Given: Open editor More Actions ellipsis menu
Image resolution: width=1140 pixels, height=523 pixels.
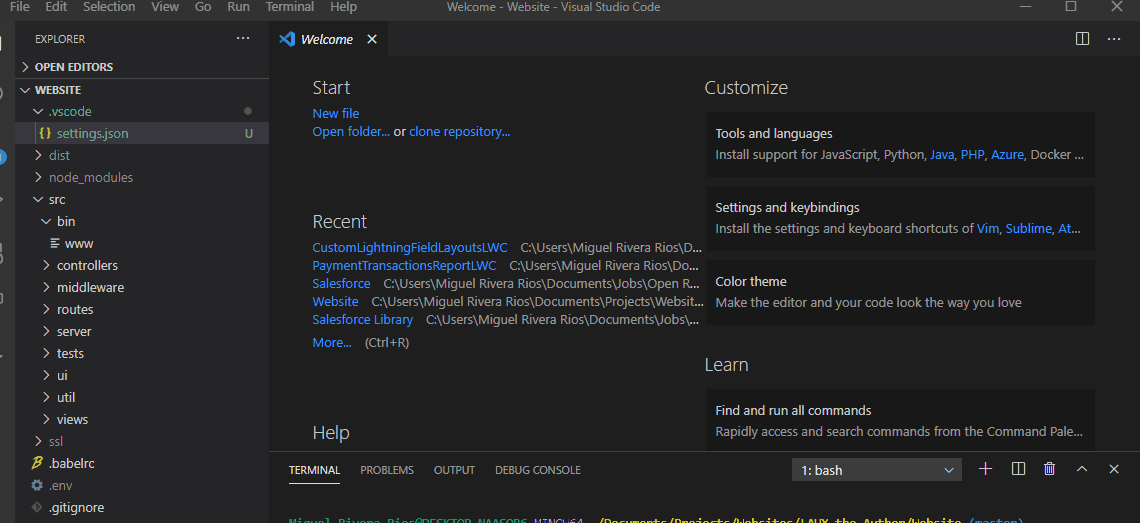Looking at the screenshot, I should coord(1114,39).
